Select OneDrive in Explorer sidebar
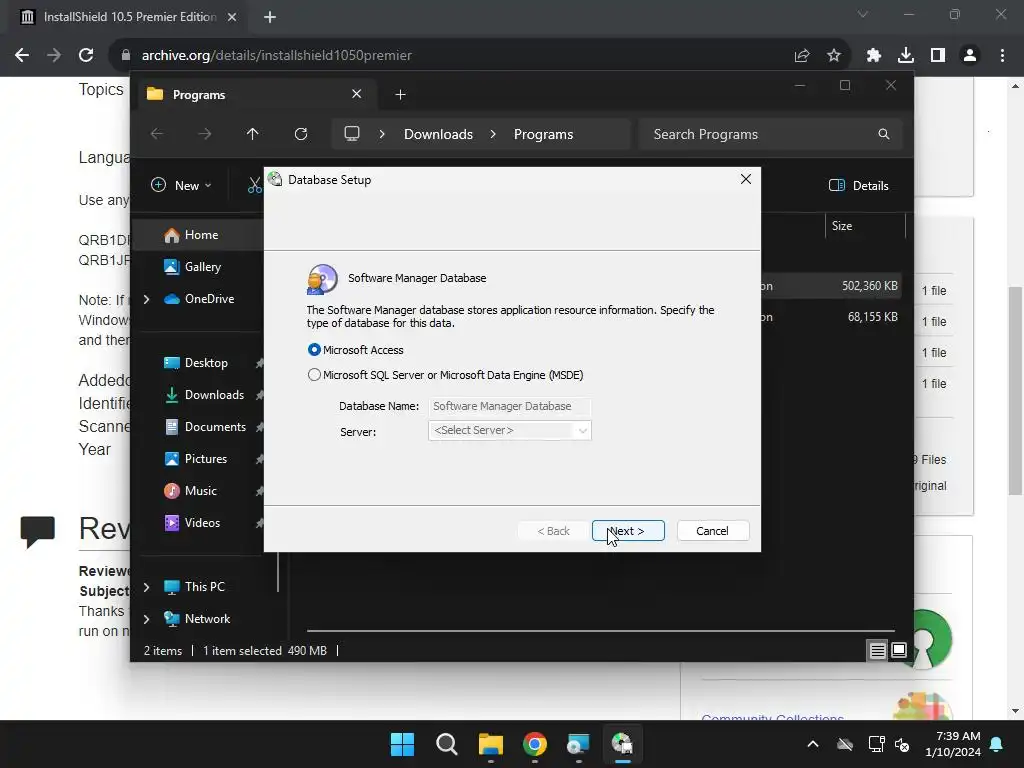Screen dimensions: 1024x768 click(x=199, y=299)
